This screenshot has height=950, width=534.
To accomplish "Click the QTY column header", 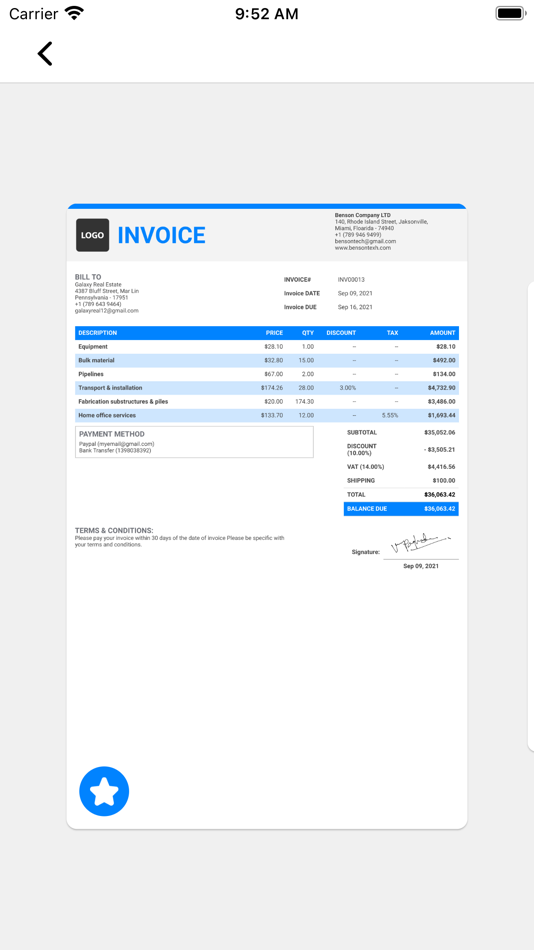I will 309,333.
